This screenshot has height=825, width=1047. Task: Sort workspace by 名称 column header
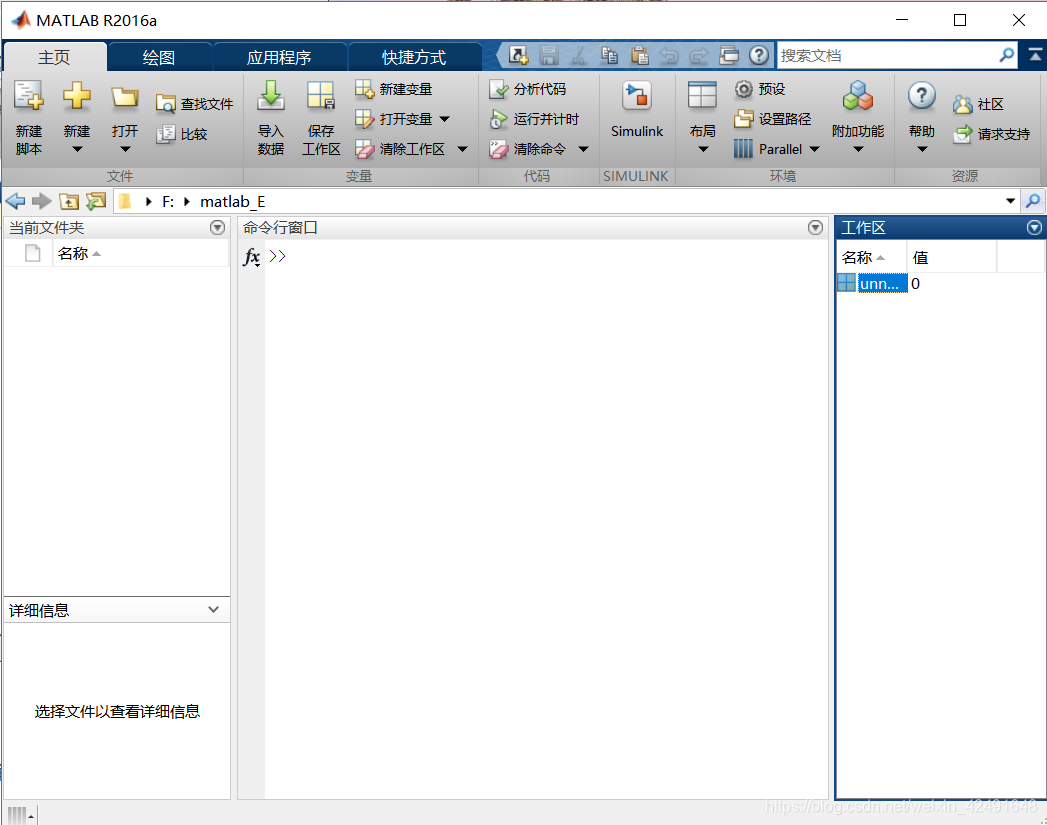871,258
